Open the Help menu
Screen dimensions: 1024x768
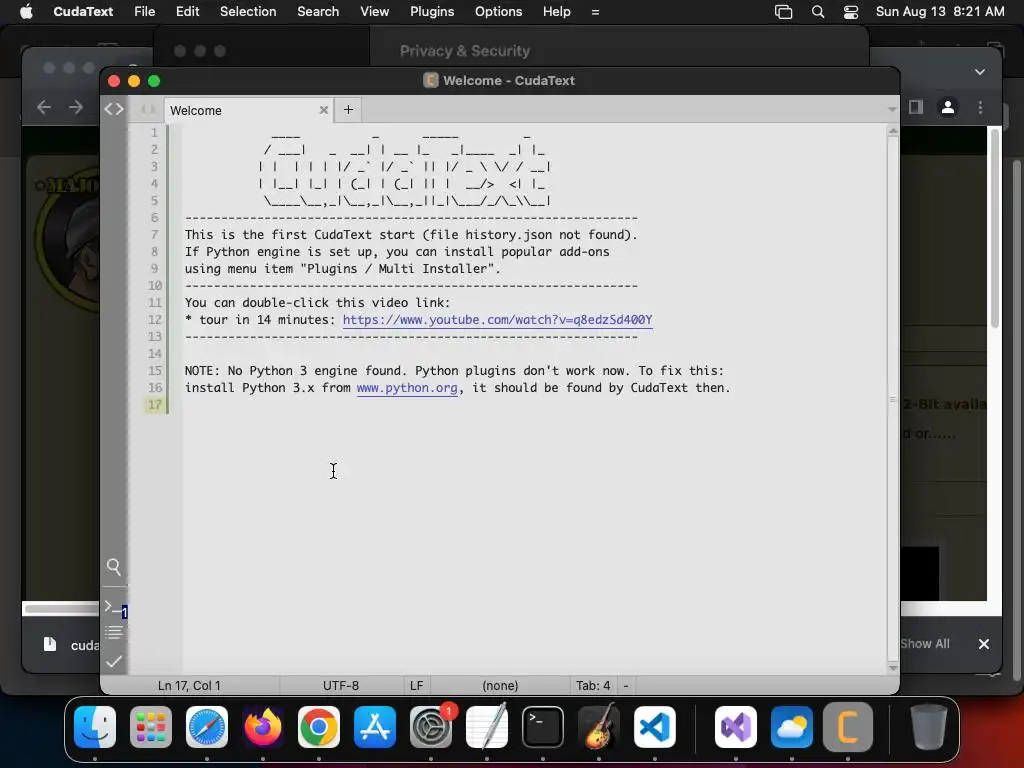[556, 12]
